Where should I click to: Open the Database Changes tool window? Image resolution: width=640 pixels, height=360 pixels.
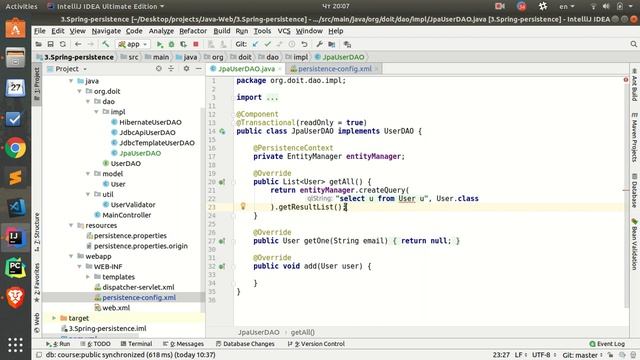(245, 344)
